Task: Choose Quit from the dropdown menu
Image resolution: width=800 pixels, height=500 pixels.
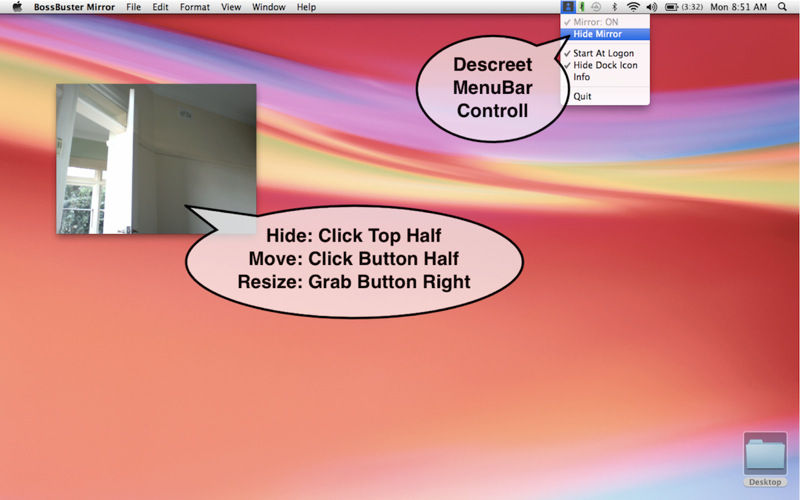Action: coord(605,96)
